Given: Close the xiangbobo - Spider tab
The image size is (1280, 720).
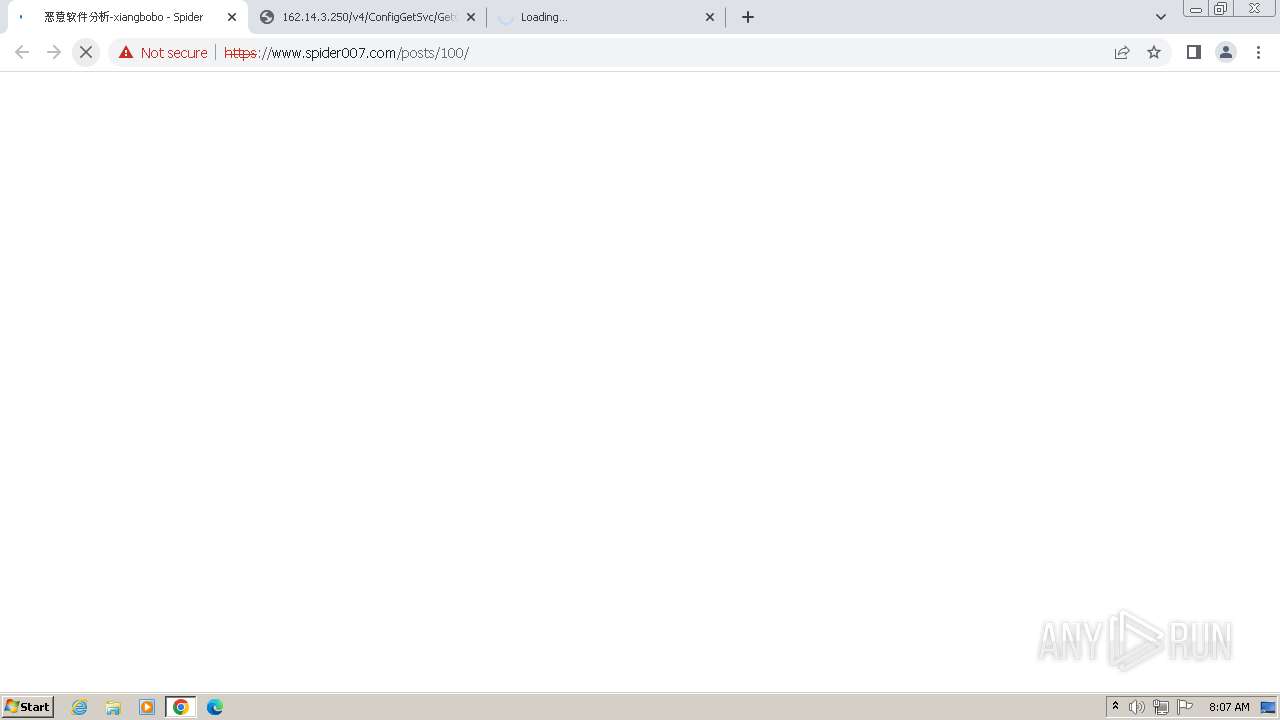Looking at the screenshot, I should coord(232,17).
